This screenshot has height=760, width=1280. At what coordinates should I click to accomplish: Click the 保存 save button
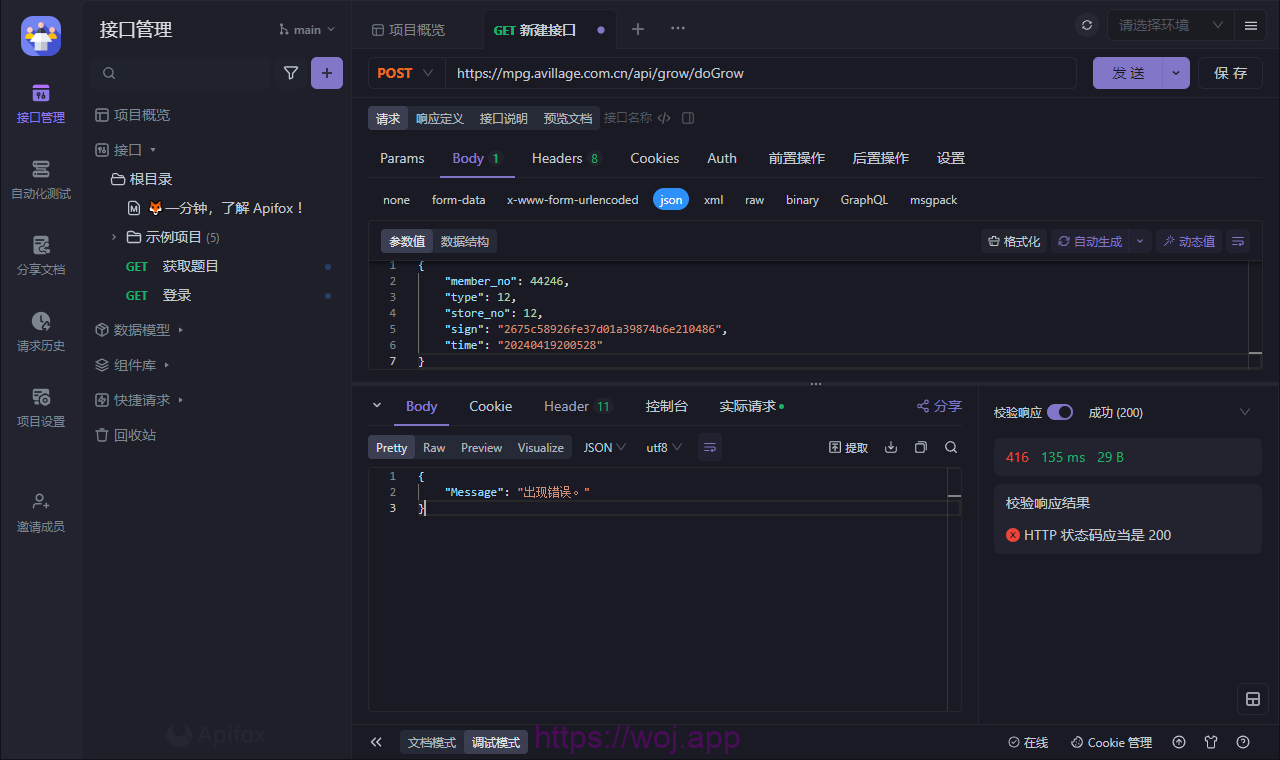tap(1230, 73)
